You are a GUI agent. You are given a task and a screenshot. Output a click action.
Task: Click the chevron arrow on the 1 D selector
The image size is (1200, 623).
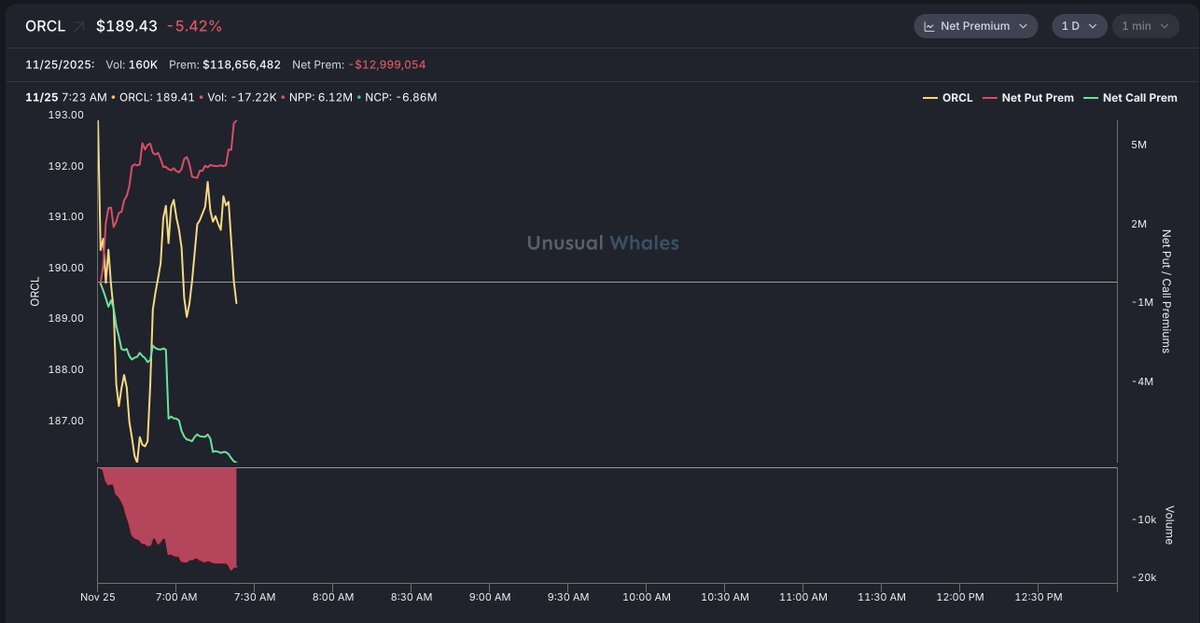click(1092, 26)
